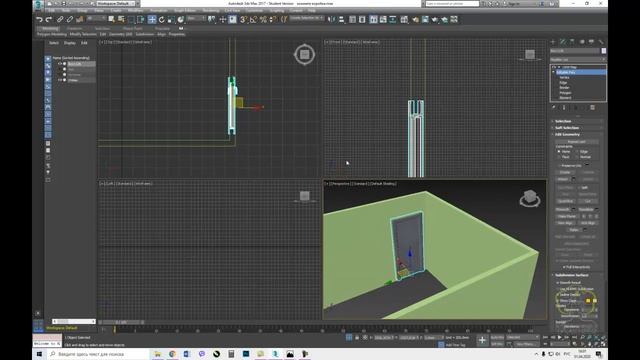The image size is (640, 360).
Task: Select the Edge sub-object level
Action: 563,82
